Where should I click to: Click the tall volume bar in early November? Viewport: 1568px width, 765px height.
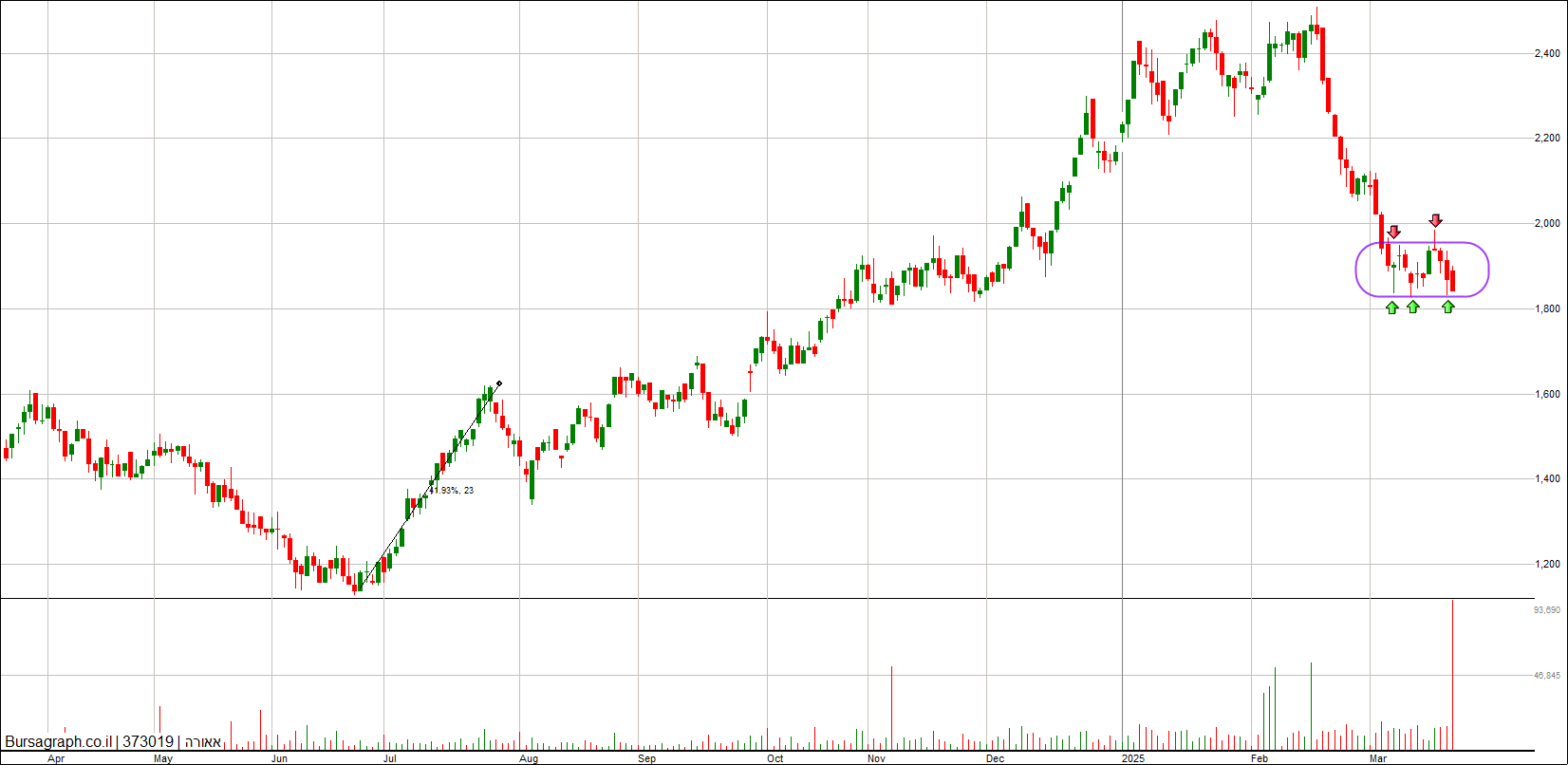click(x=891, y=708)
